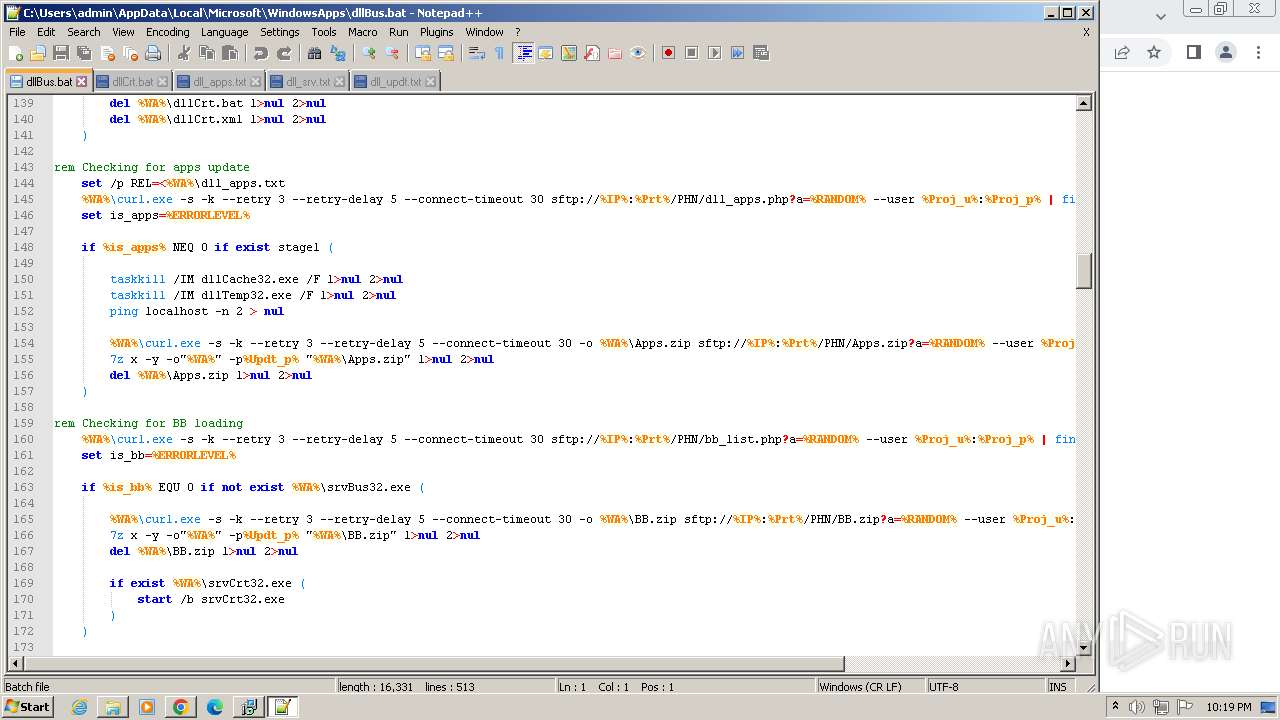The image size is (1280, 720).
Task: Print the document with the Print icon
Action: tap(153, 53)
